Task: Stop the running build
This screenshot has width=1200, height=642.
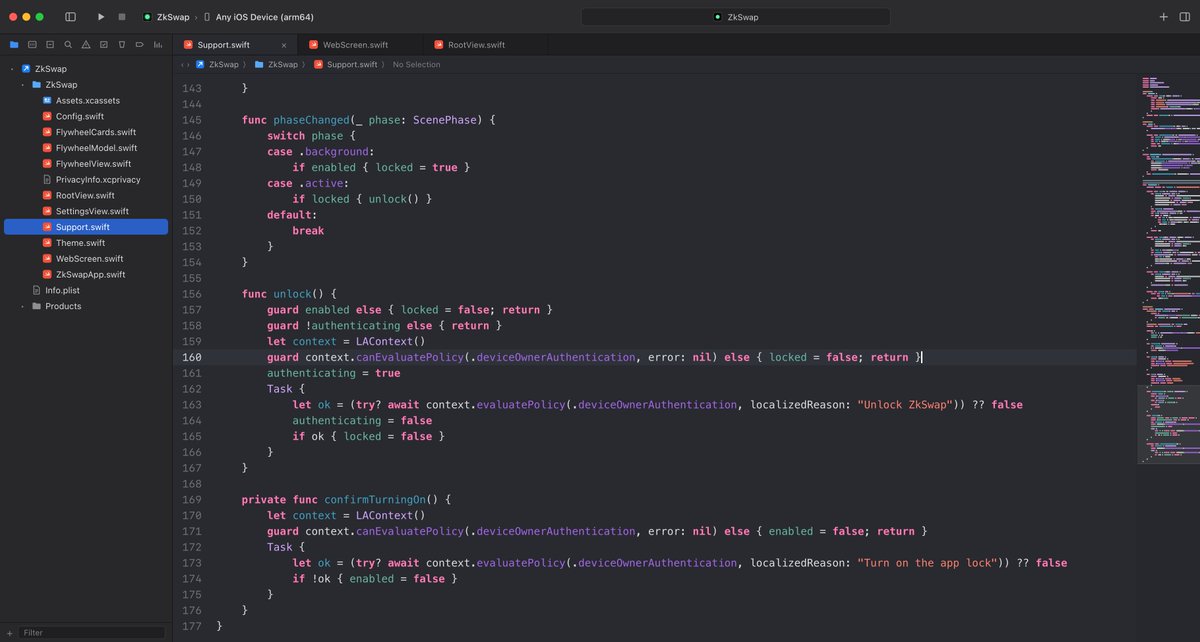Action: coord(122,17)
